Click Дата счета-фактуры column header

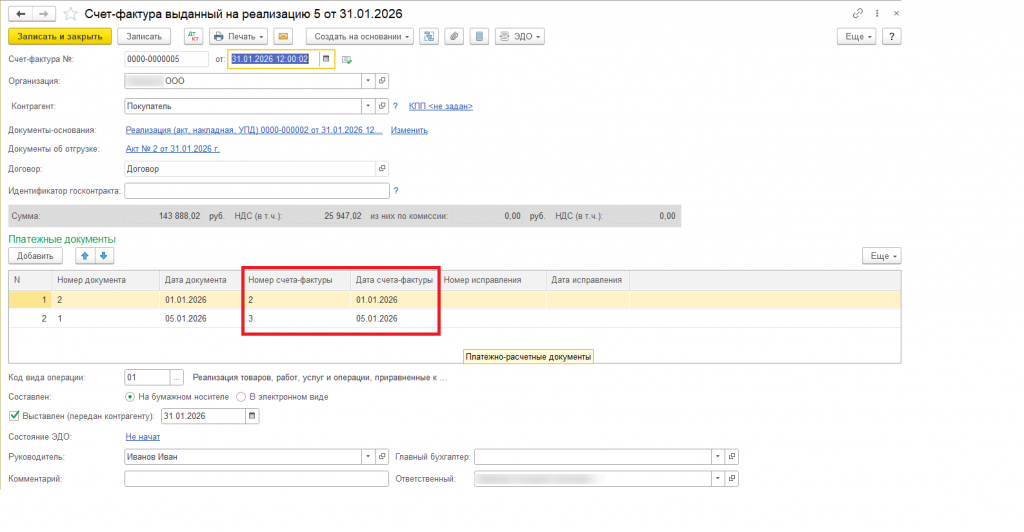click(394, 280)
